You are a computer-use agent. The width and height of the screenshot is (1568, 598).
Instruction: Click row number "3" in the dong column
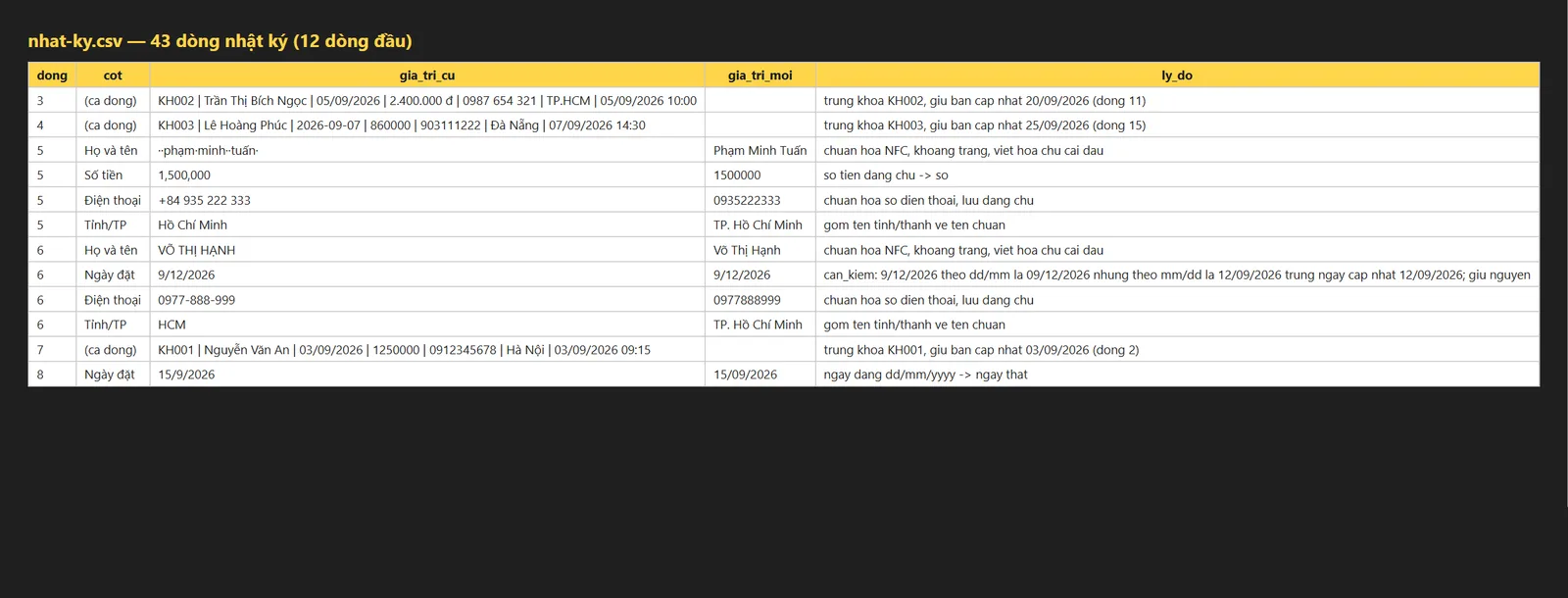coord(40,101)
